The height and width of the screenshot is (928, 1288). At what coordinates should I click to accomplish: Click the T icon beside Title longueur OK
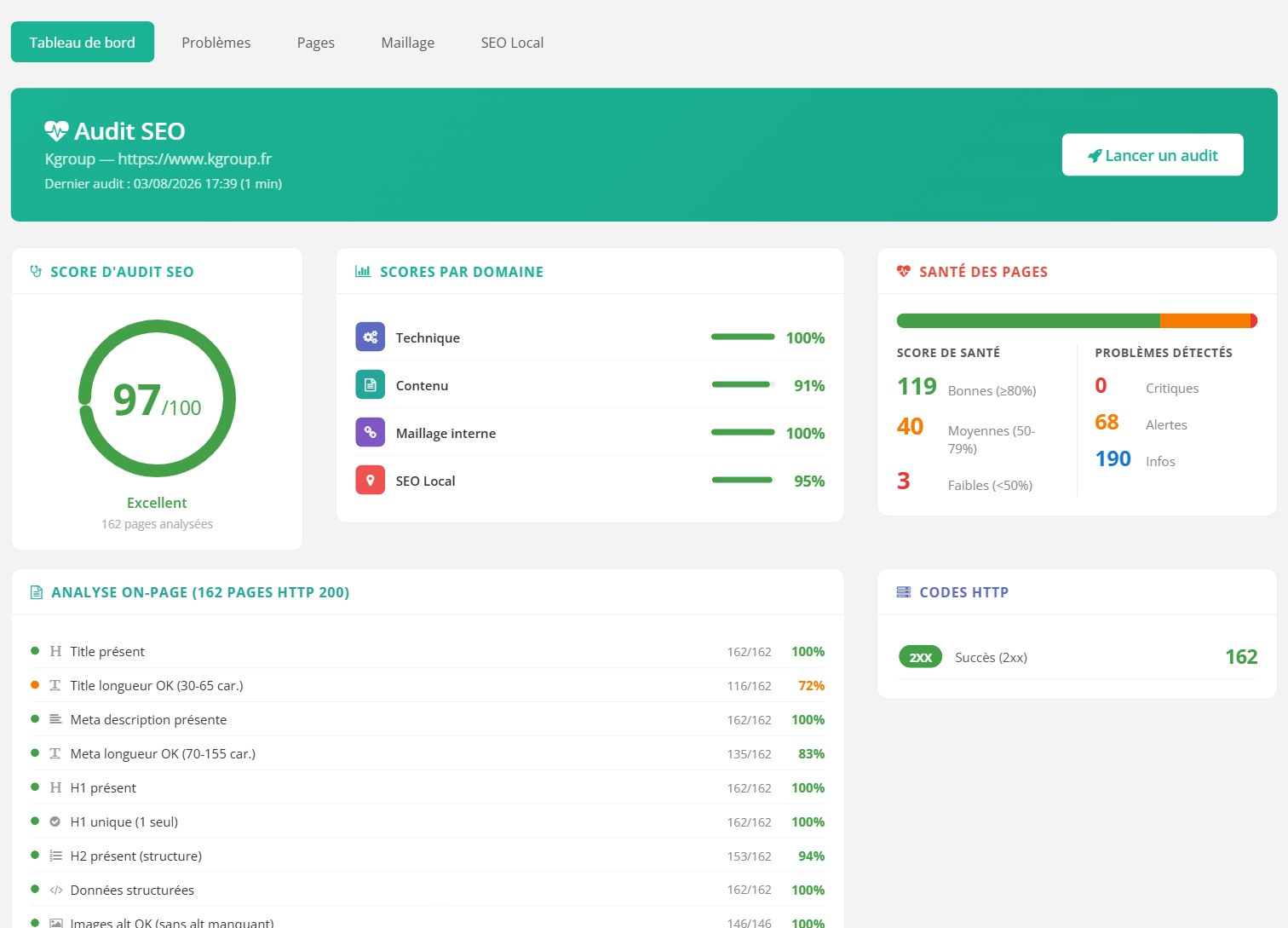(55, 685)
